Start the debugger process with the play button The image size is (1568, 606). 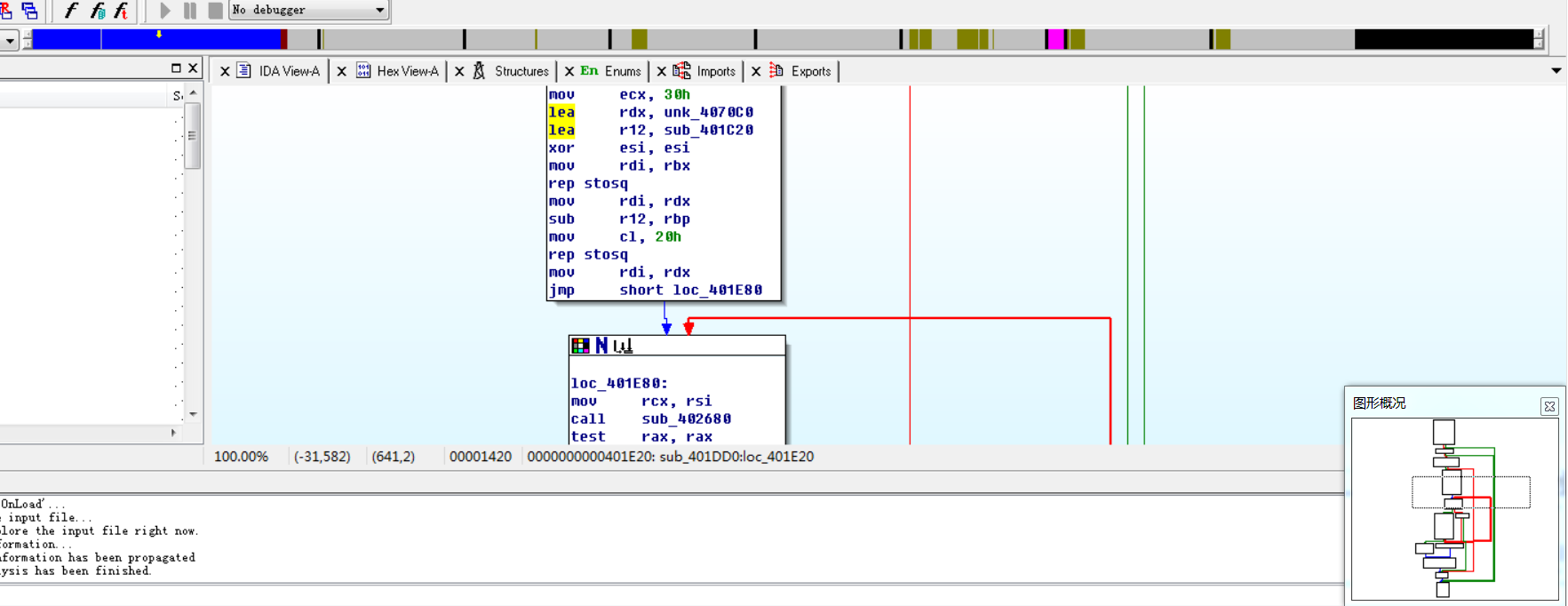tap(165, 11)
